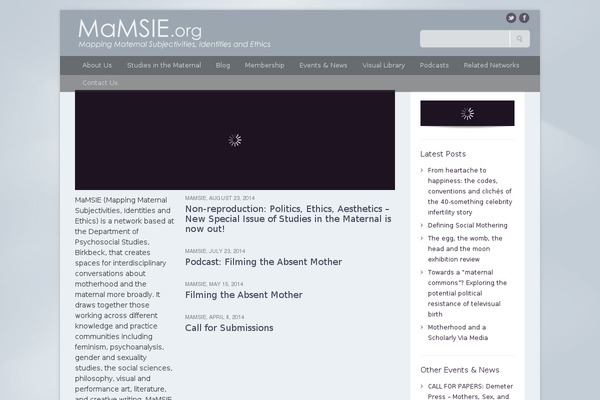
Task: Click the small sidebar loading banner
Action: 467,113
